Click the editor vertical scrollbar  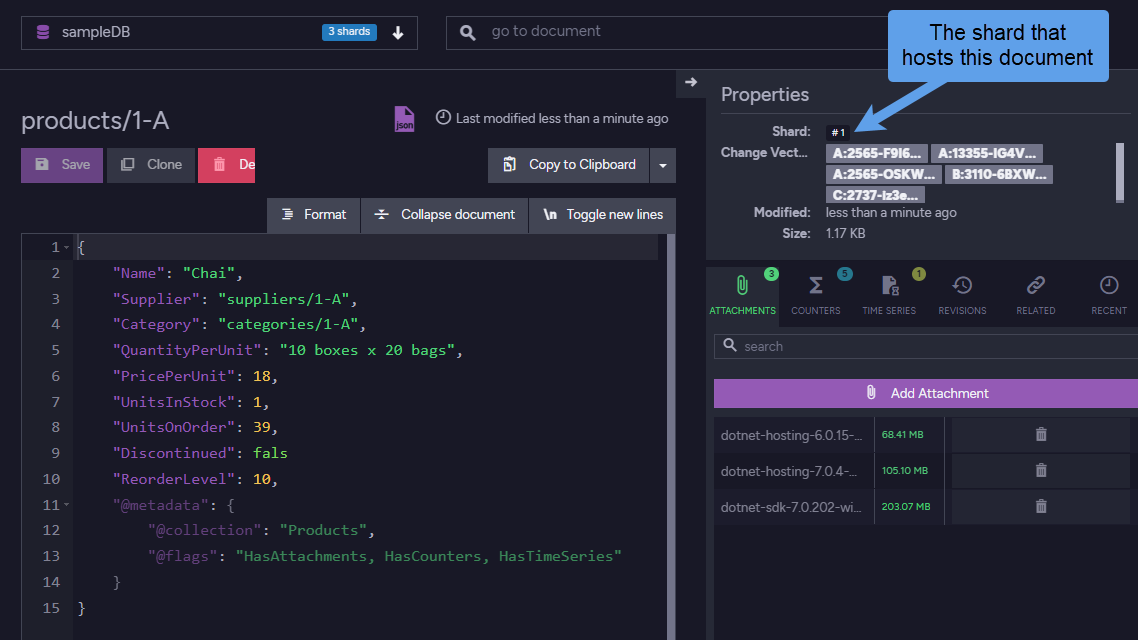[x=671, y=435]
